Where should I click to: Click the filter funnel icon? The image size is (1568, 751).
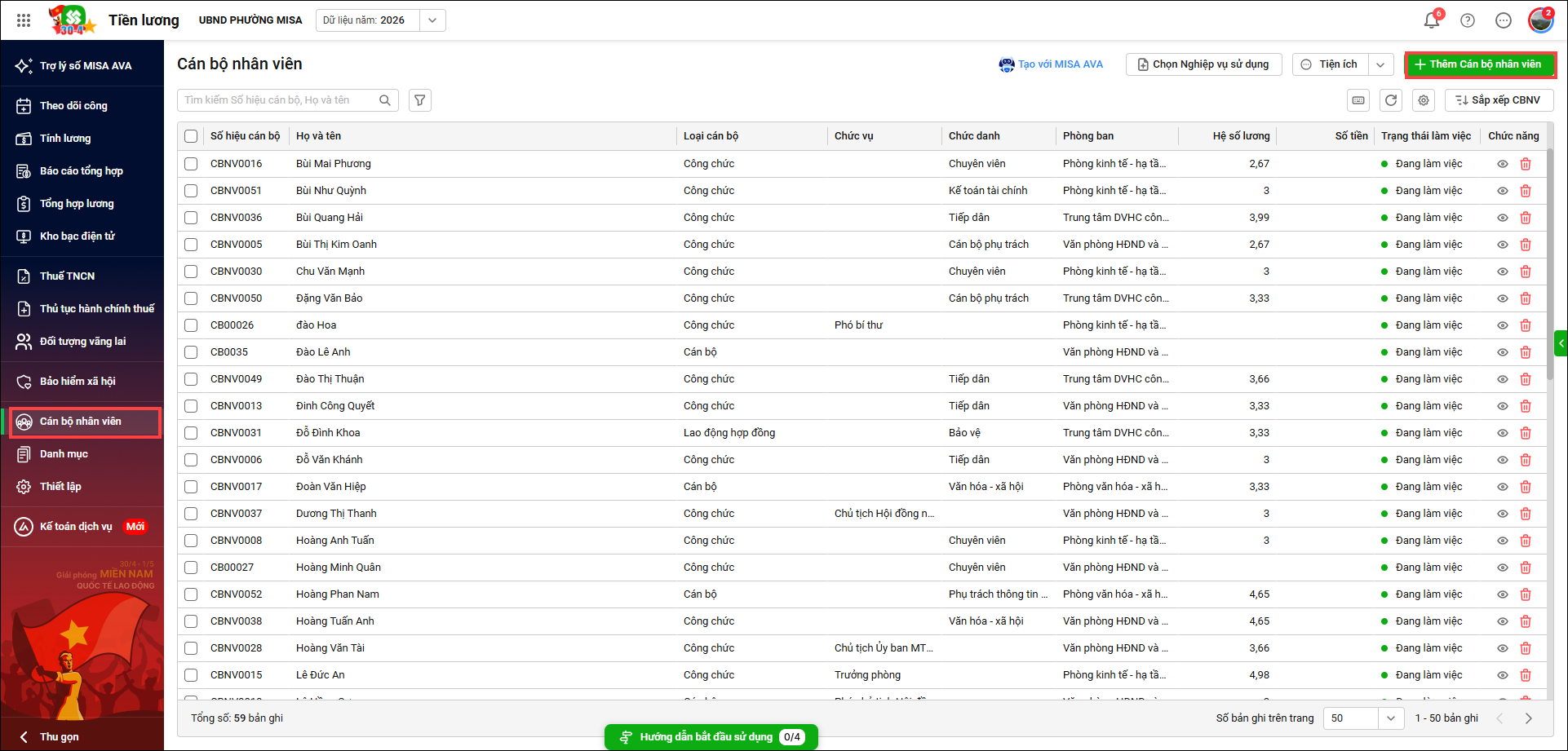420,100
